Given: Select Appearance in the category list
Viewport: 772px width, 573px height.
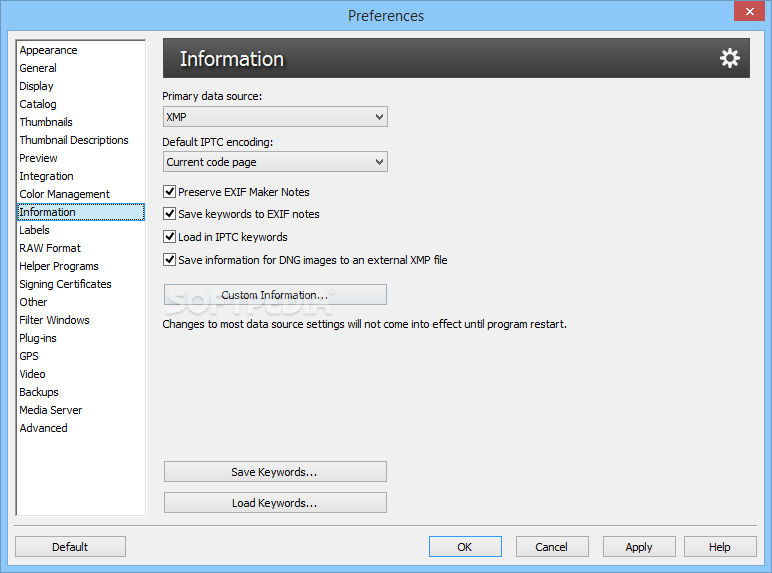Looking at the screenshot, I should click(x=48, y=50).
